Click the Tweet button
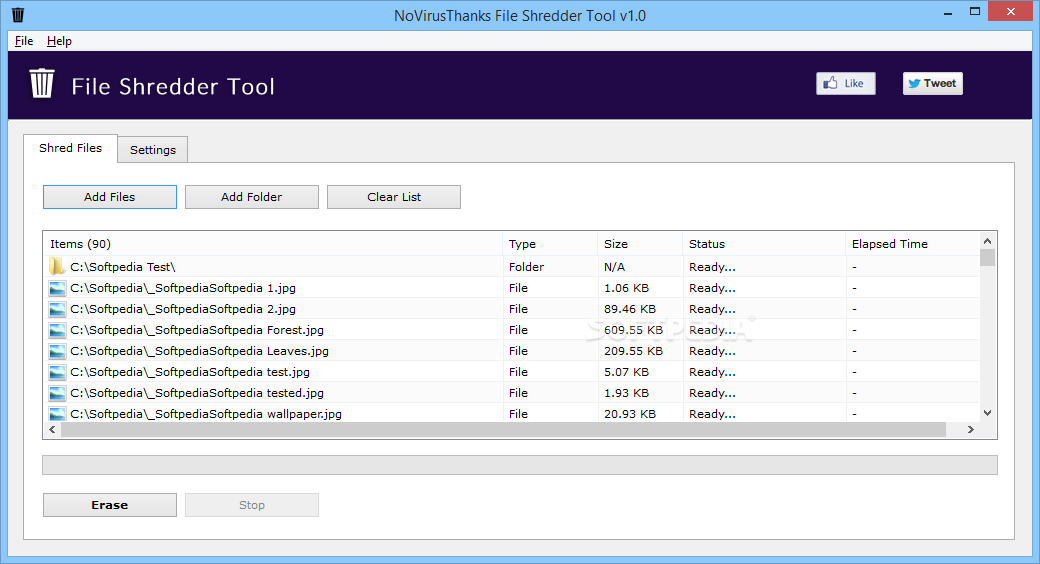 [933, 84]
